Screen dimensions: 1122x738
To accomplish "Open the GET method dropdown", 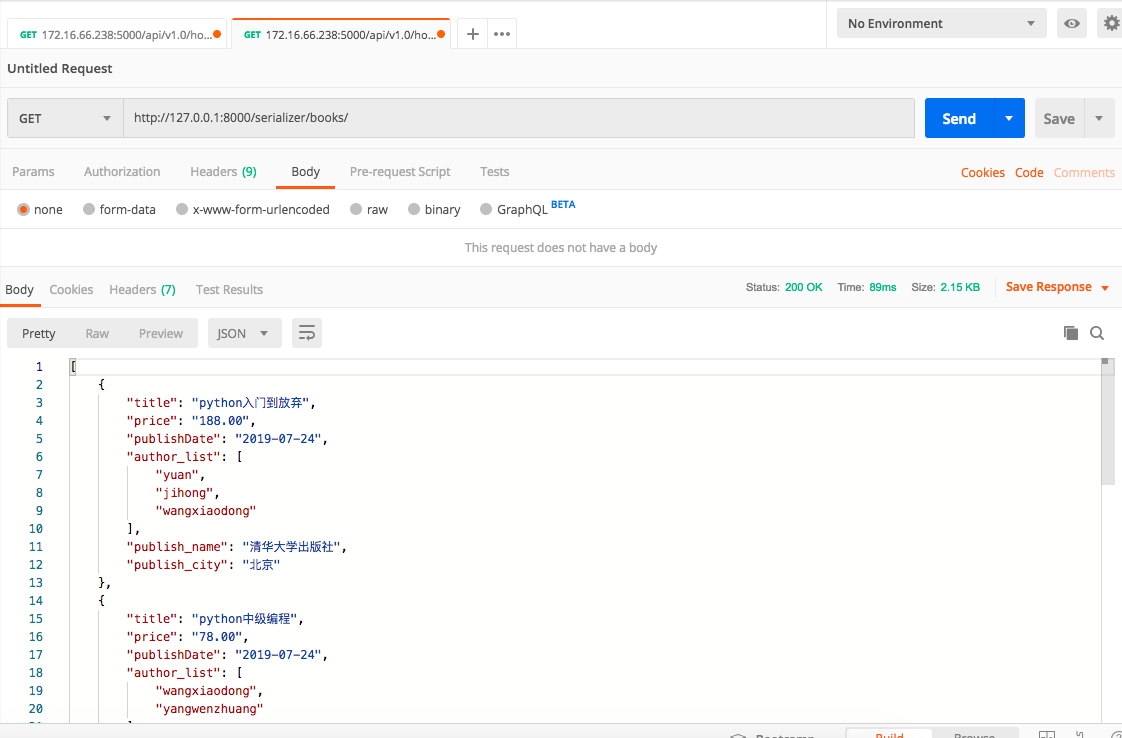I will [x=65, y=118].
